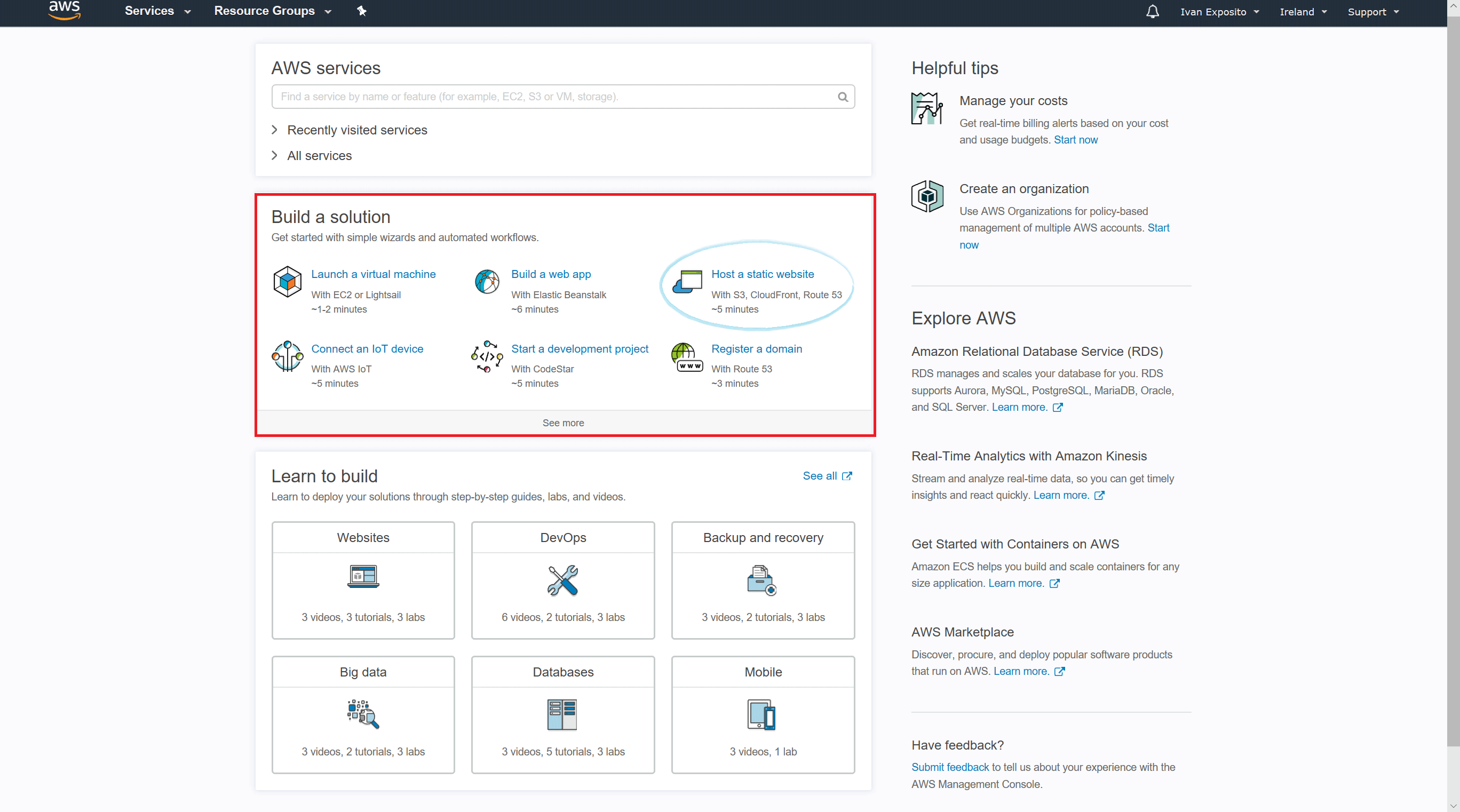1460x812 pixels.
Task: Click '3 videos, 5 tutorials, 3 labs' text
Action: coord(563,752)
